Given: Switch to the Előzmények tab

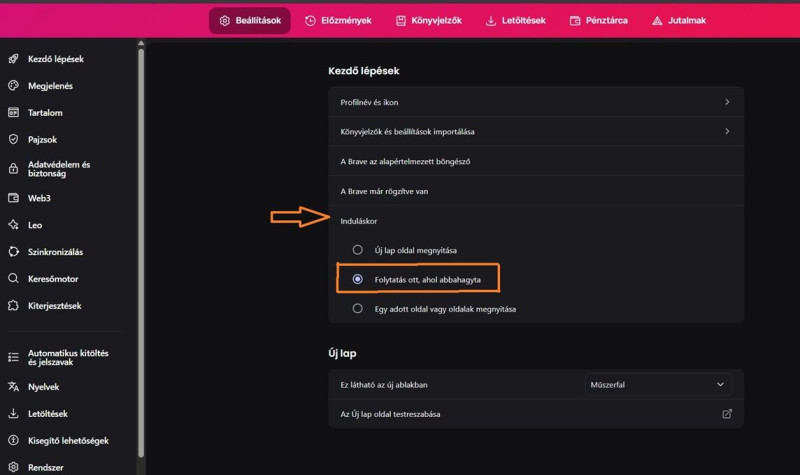Looking at the screenshot, I should (x=338, y=20).
